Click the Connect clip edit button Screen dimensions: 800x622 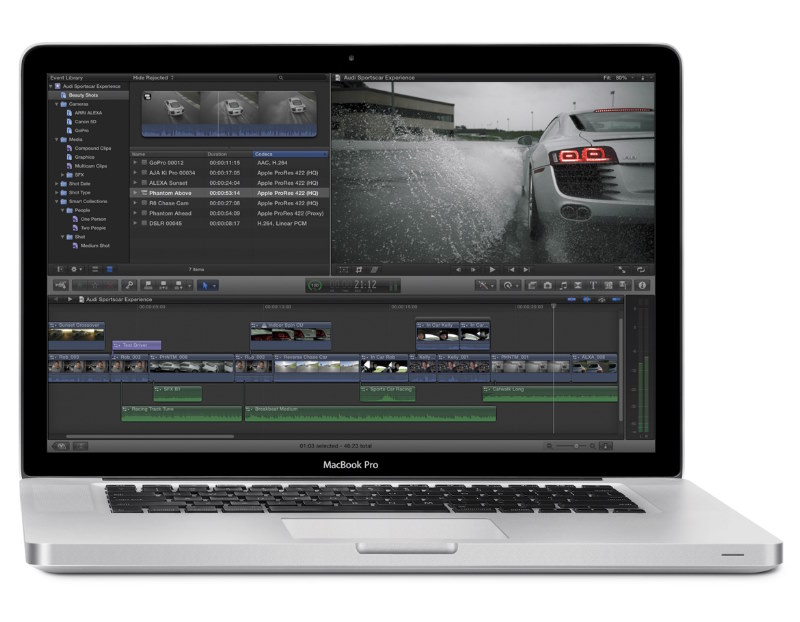[148, 285]
